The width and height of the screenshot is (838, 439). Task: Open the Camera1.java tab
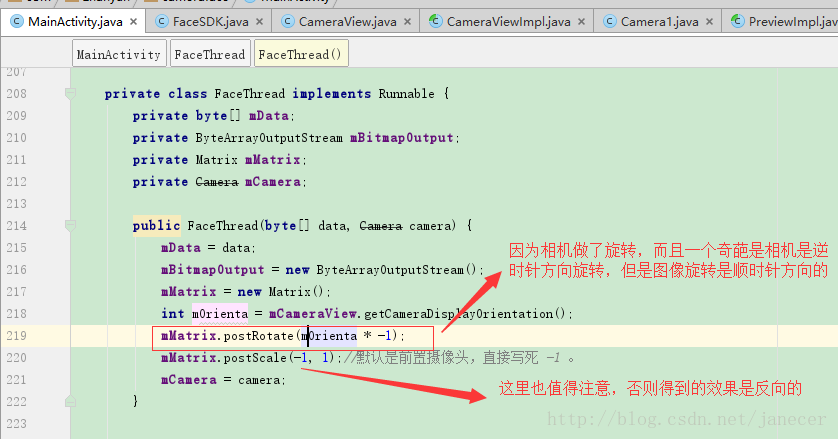(x=659, y=22)
